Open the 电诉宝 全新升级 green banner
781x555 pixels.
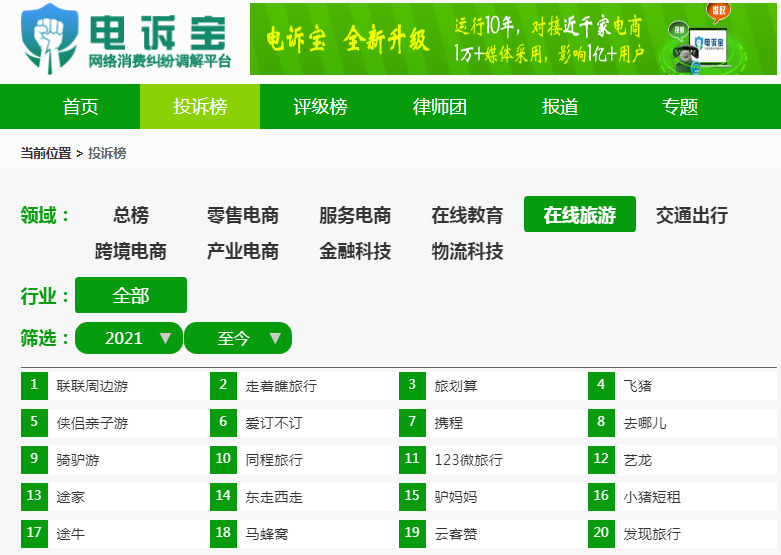click(513, 39)
